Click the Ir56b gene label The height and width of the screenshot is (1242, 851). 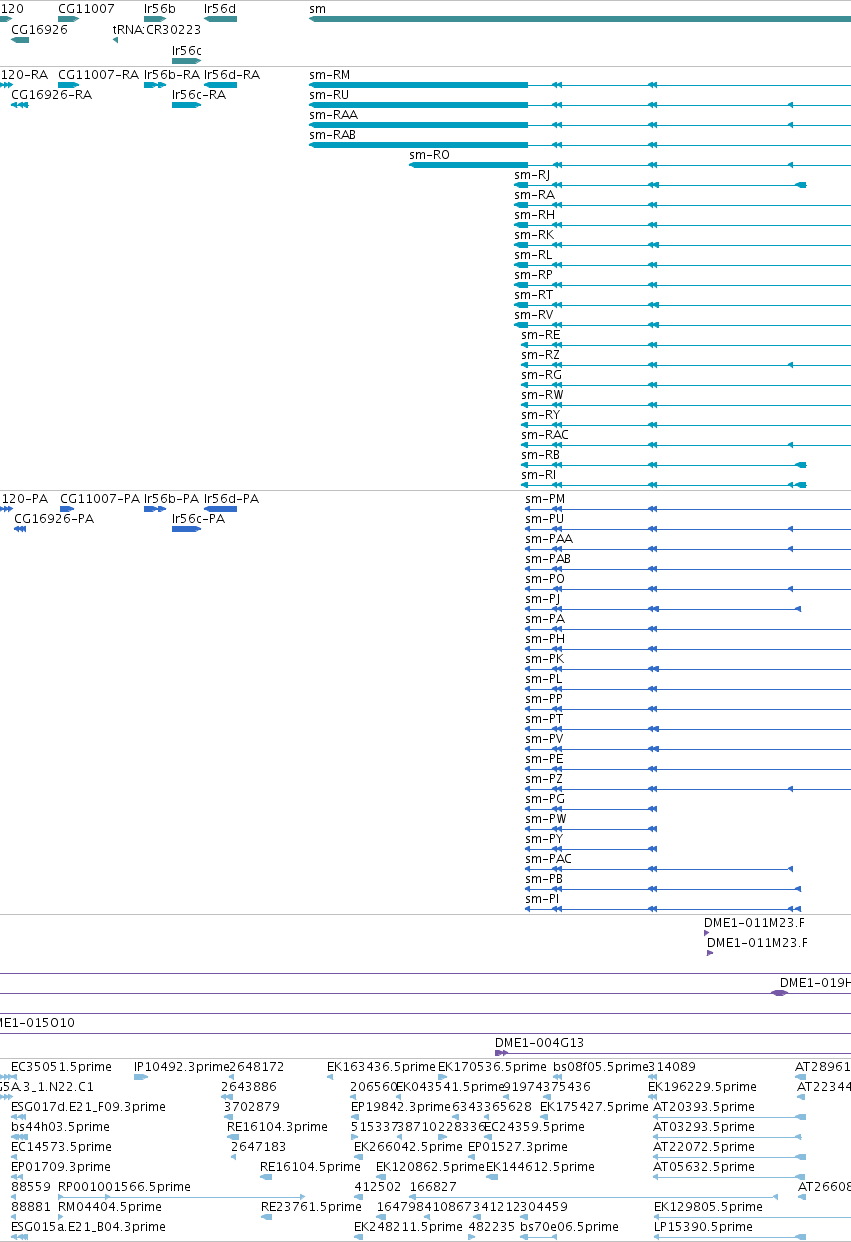point(160,9)
